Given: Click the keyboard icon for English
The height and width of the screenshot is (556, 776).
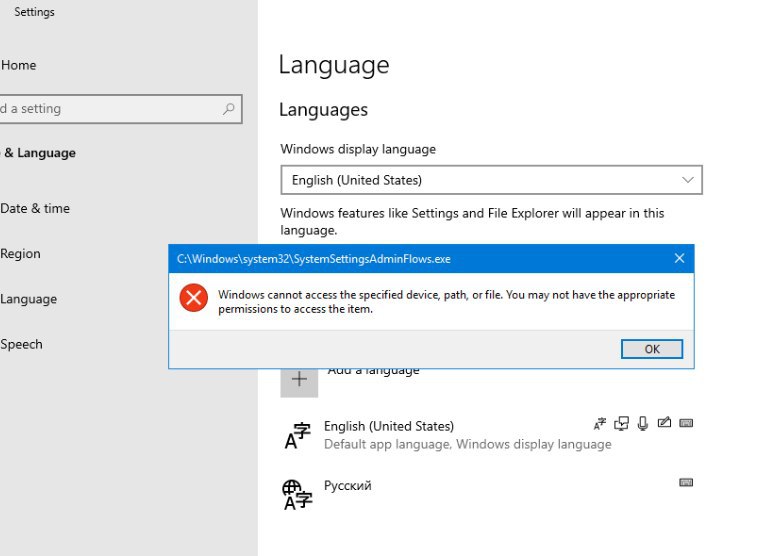Looking at the screenshot, I should [x=686, y=423].
